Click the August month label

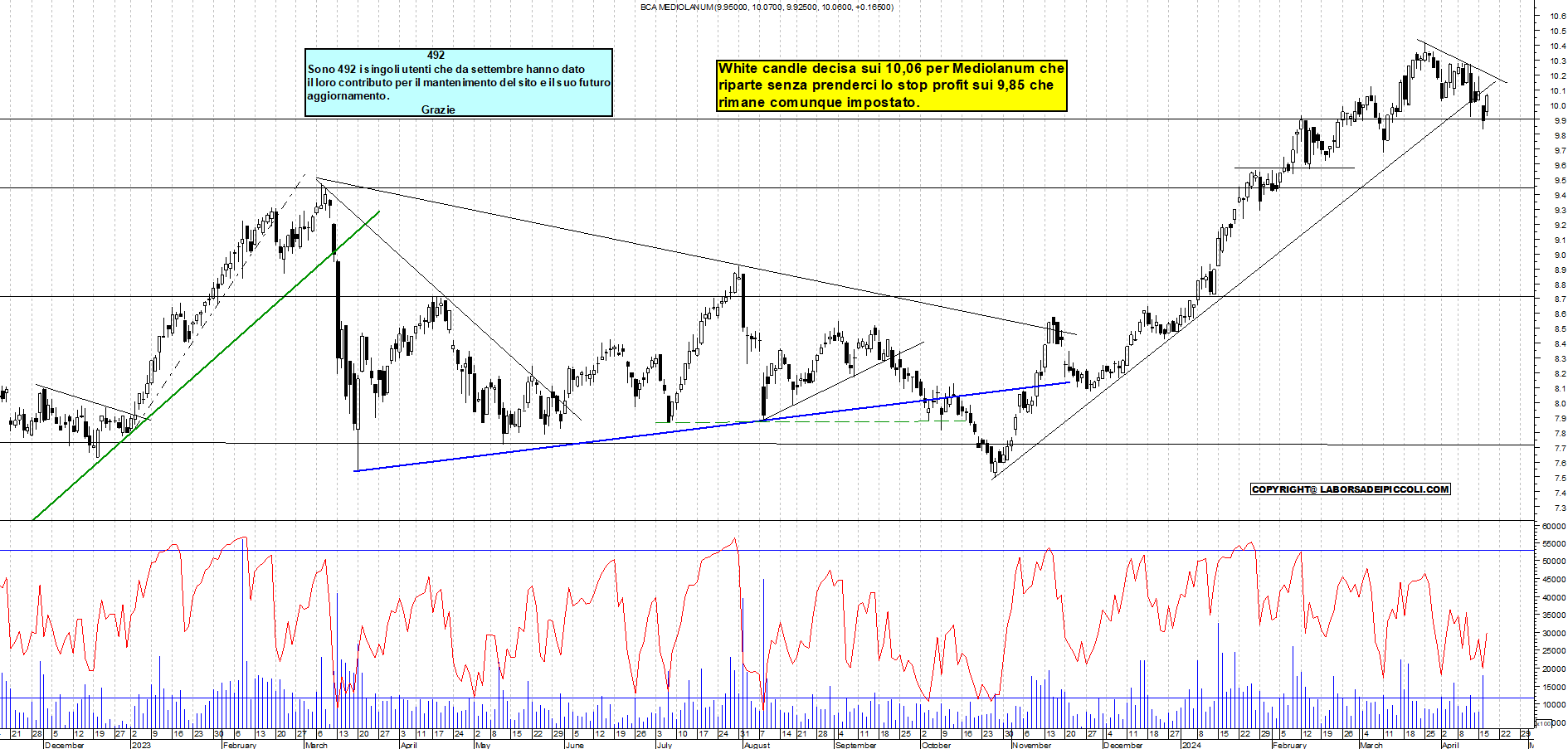[x=757, y=745]
